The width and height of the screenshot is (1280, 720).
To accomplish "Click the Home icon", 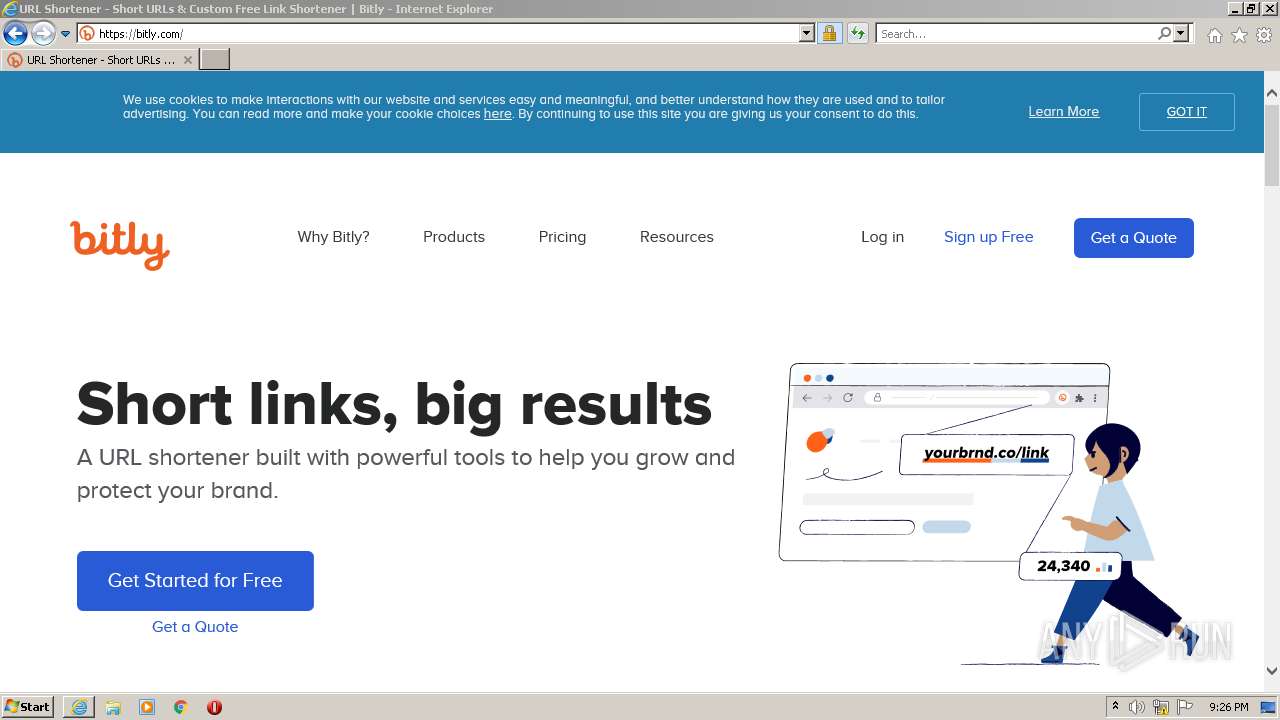I will [1214, 35].
